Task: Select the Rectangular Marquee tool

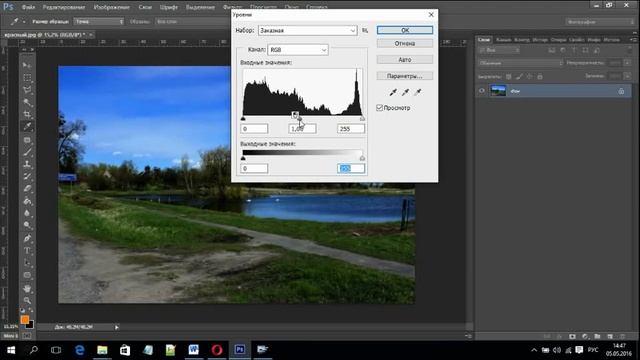Action: pyautogui.click(x=27, y=78)
